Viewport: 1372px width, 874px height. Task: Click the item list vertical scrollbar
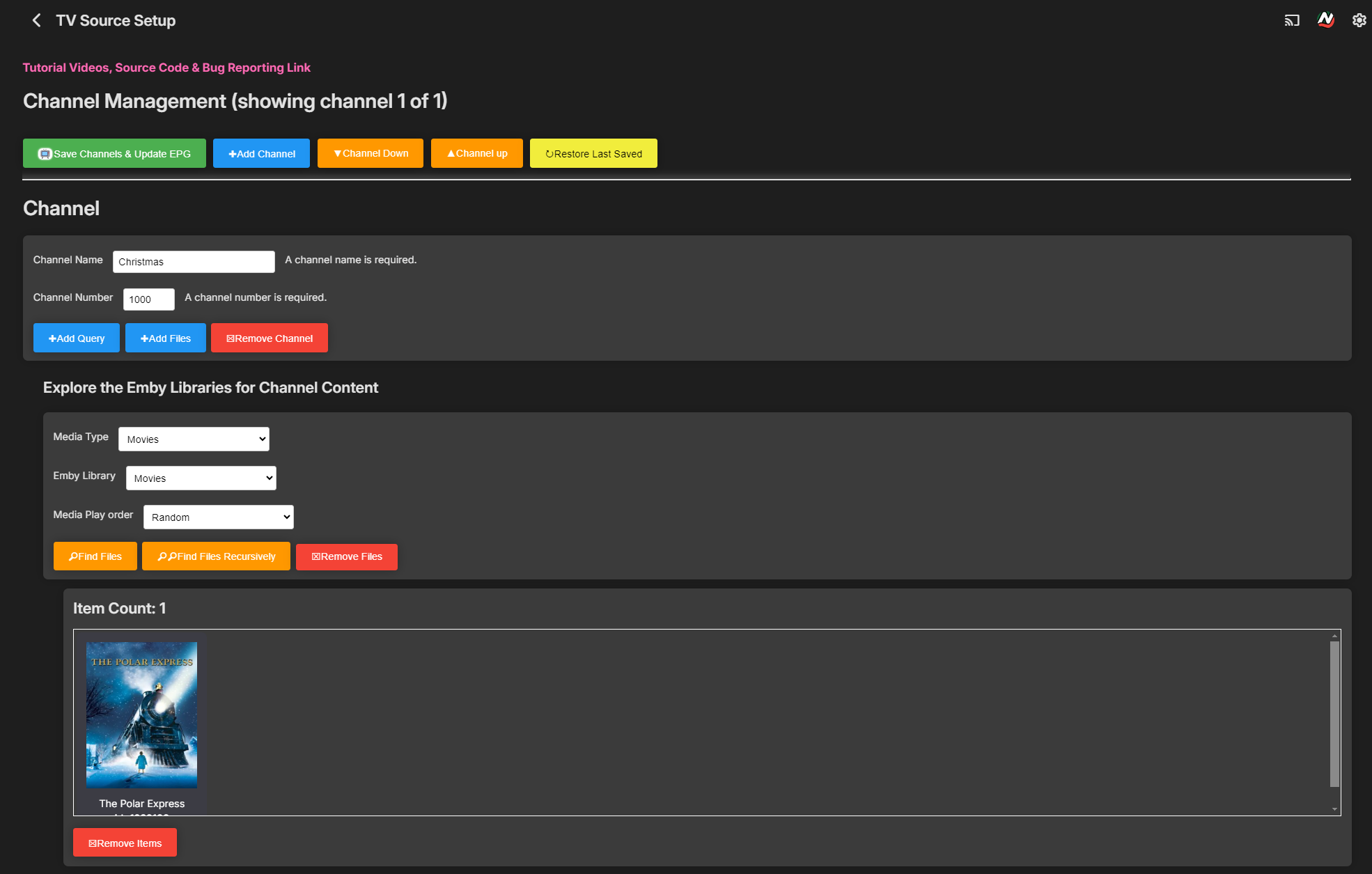tap(1334, 714)
